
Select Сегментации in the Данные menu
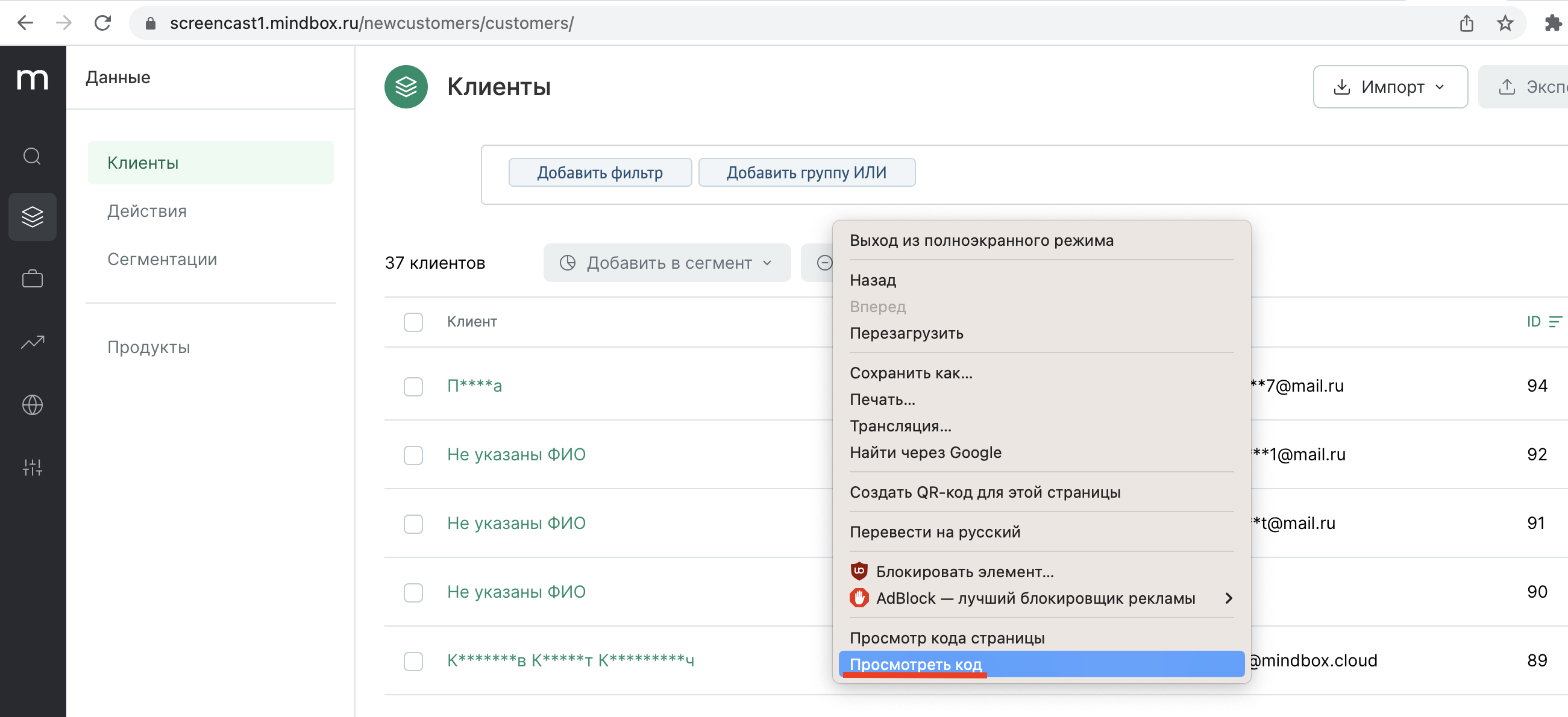[162, 259]
